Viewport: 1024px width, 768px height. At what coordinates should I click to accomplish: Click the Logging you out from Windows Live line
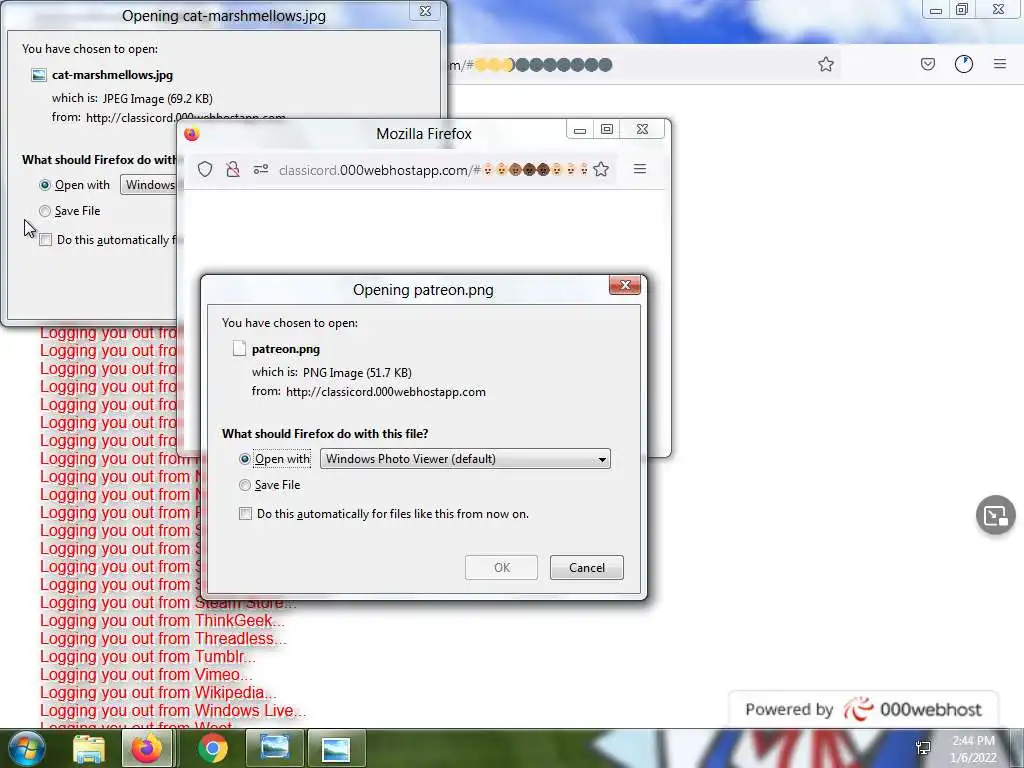tap(173, 711)
